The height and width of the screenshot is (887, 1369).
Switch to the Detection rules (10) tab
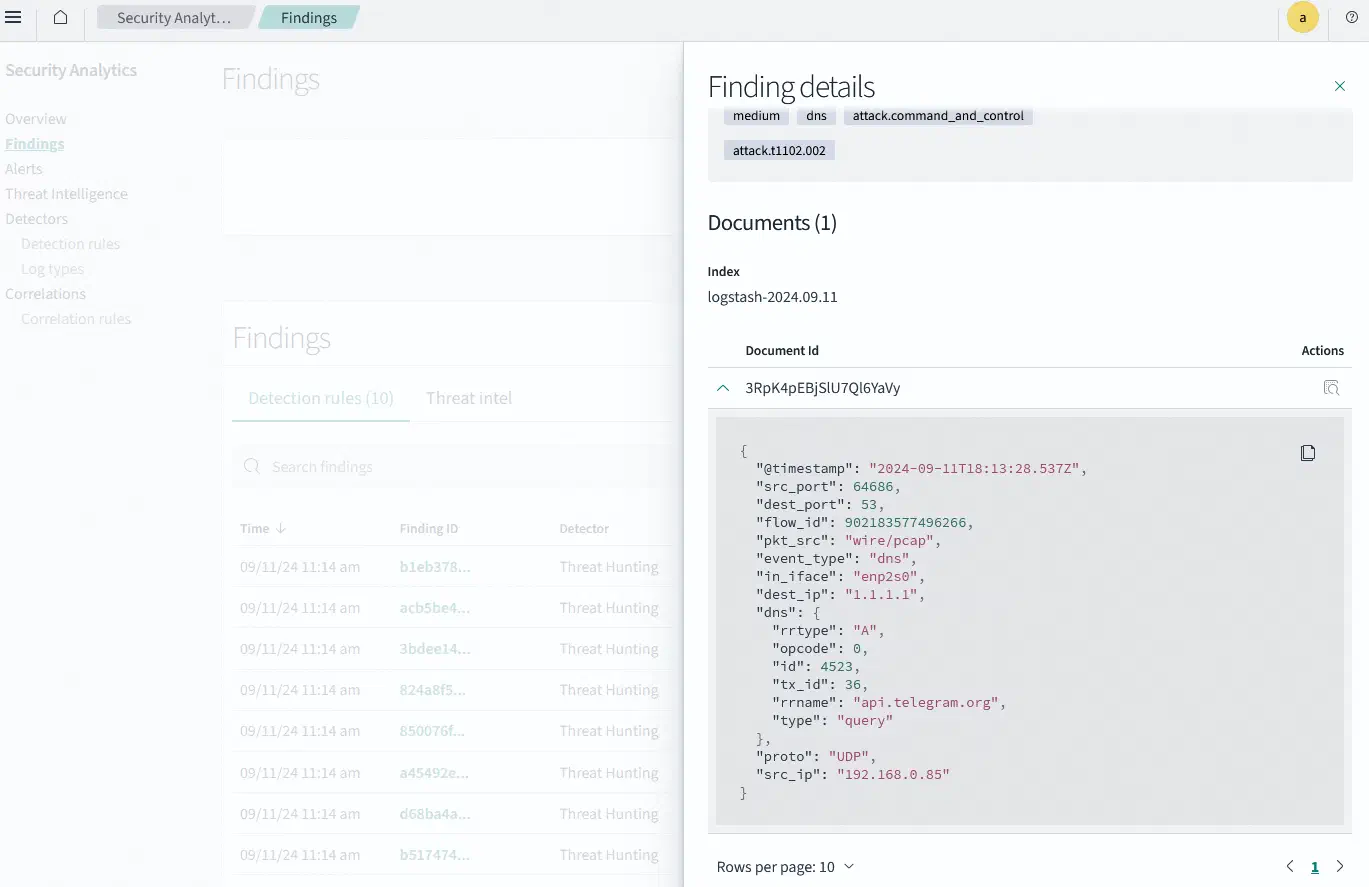321,398
